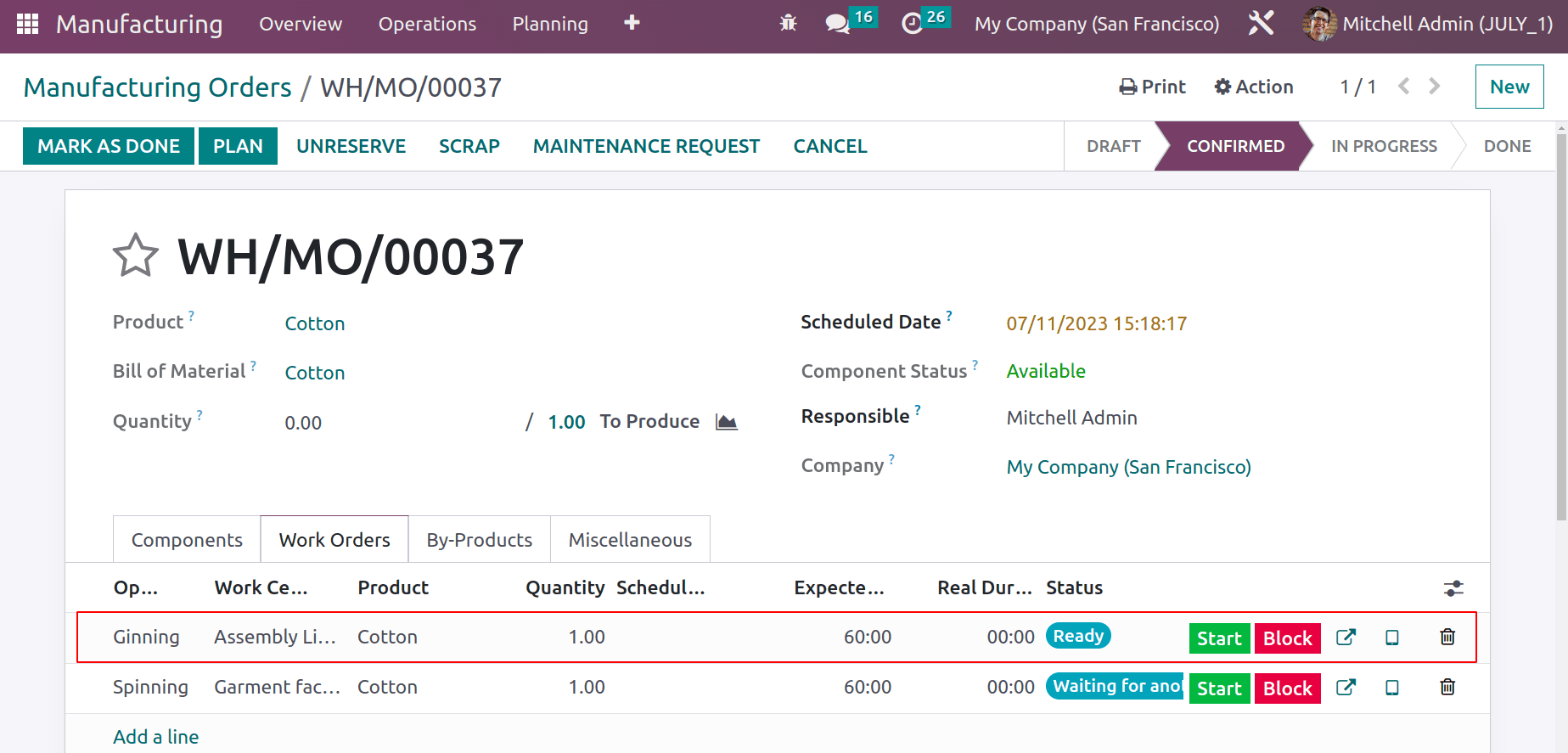
Task: Block the Spinning work order
Action: click(x=1287, y=688)
